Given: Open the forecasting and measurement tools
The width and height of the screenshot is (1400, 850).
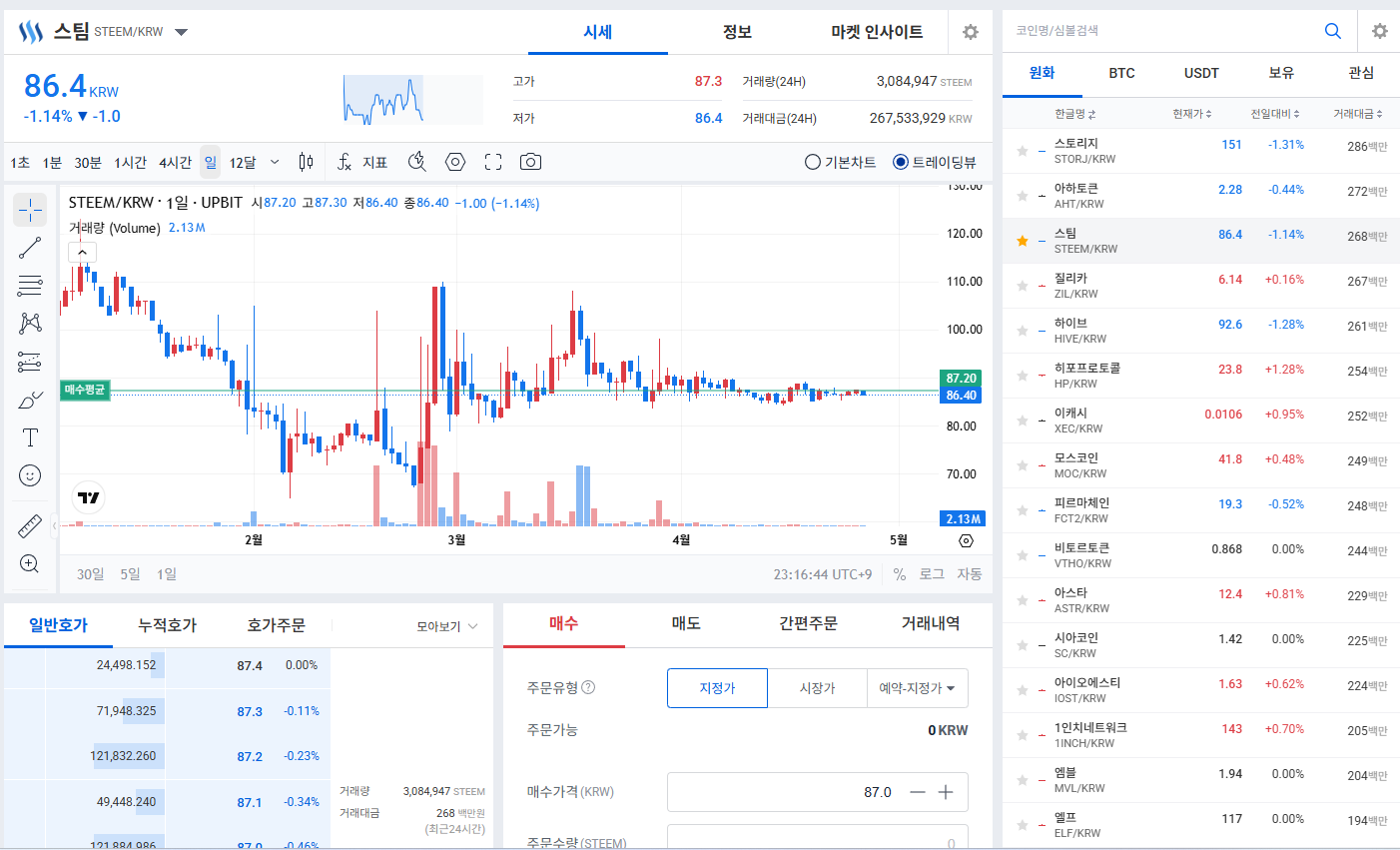Looking at the screenshot, I should [x=30, y=362].
